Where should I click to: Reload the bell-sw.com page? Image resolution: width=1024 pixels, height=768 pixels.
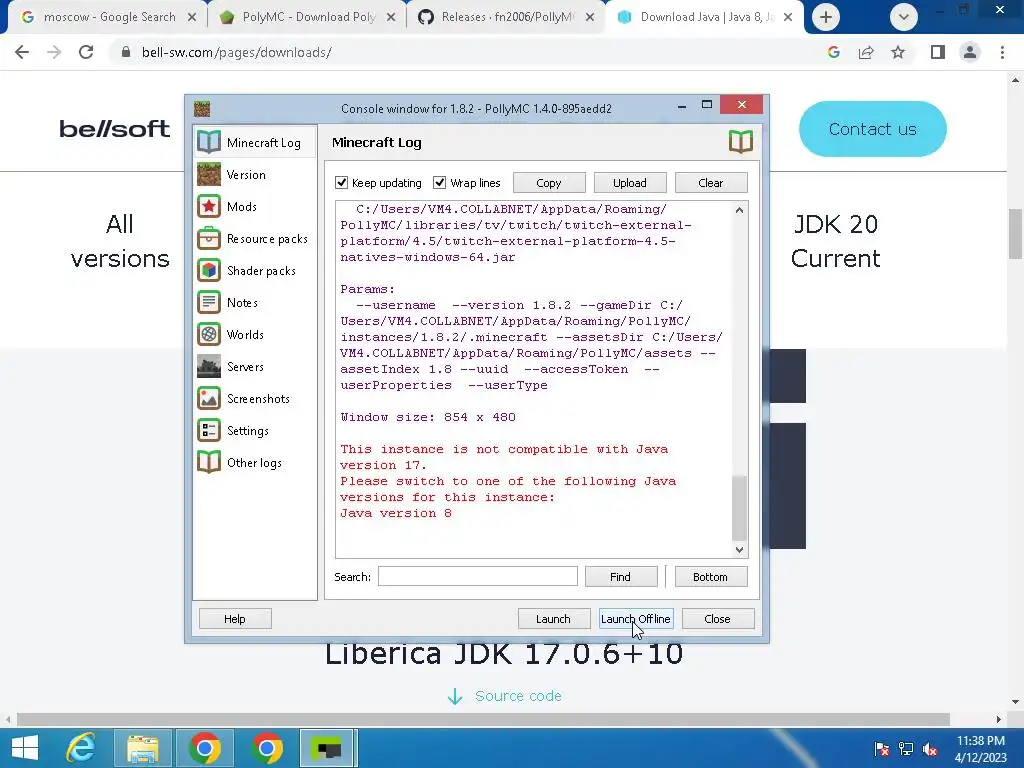pos(86,52)
